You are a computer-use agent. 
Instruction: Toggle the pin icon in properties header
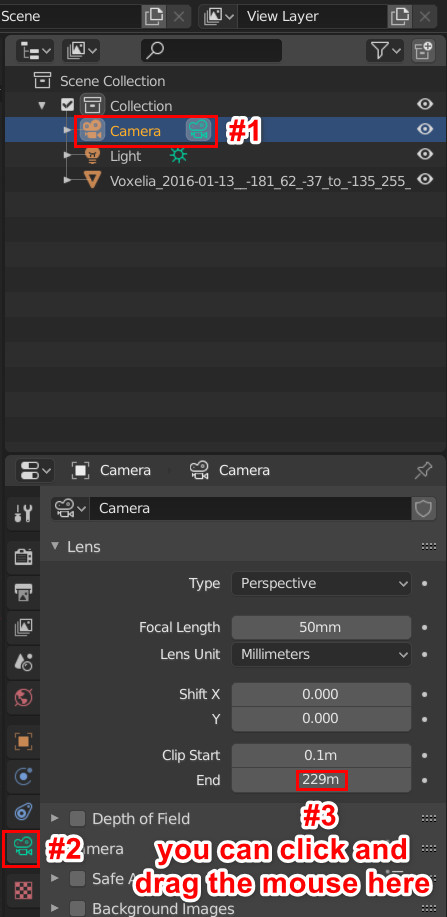423,470
